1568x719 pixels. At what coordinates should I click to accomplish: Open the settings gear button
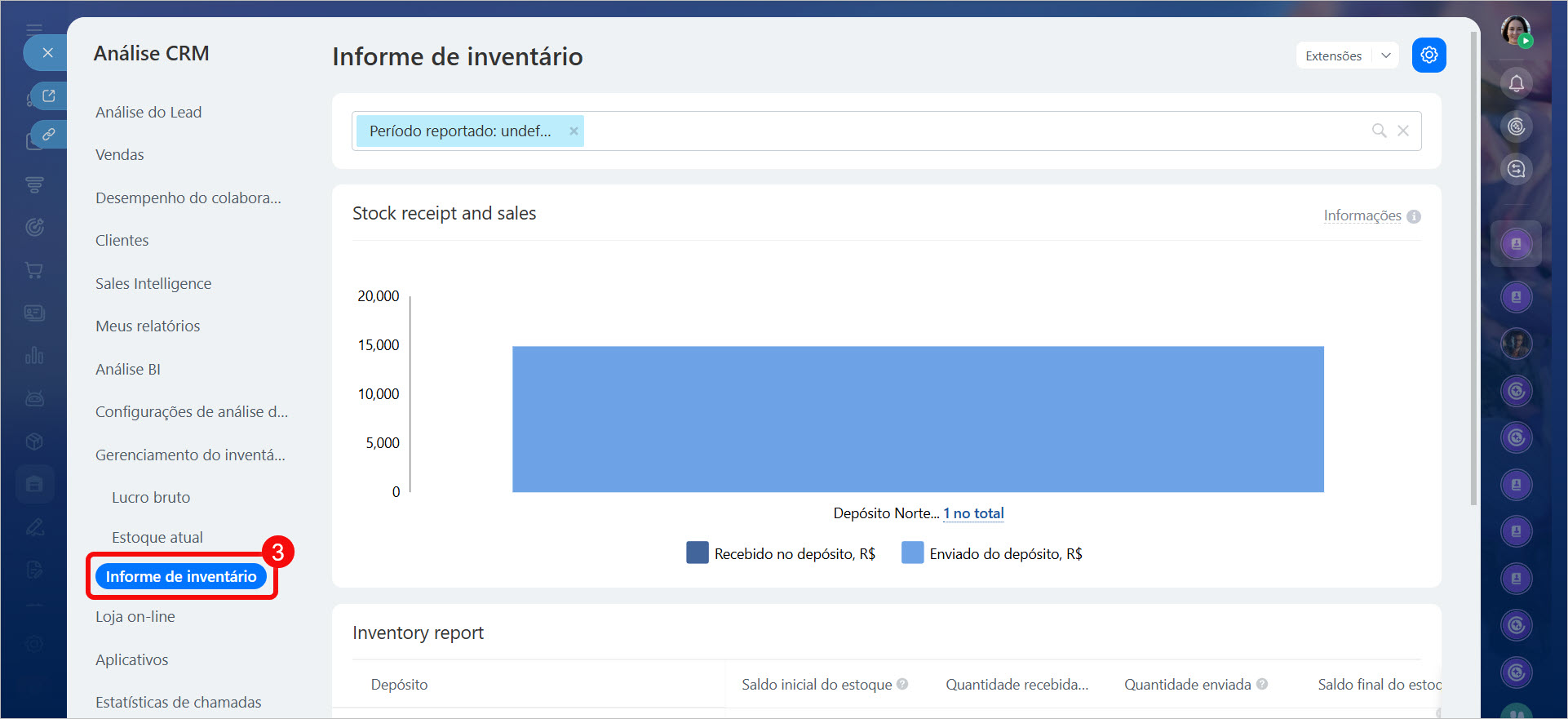coord(1428,55)
